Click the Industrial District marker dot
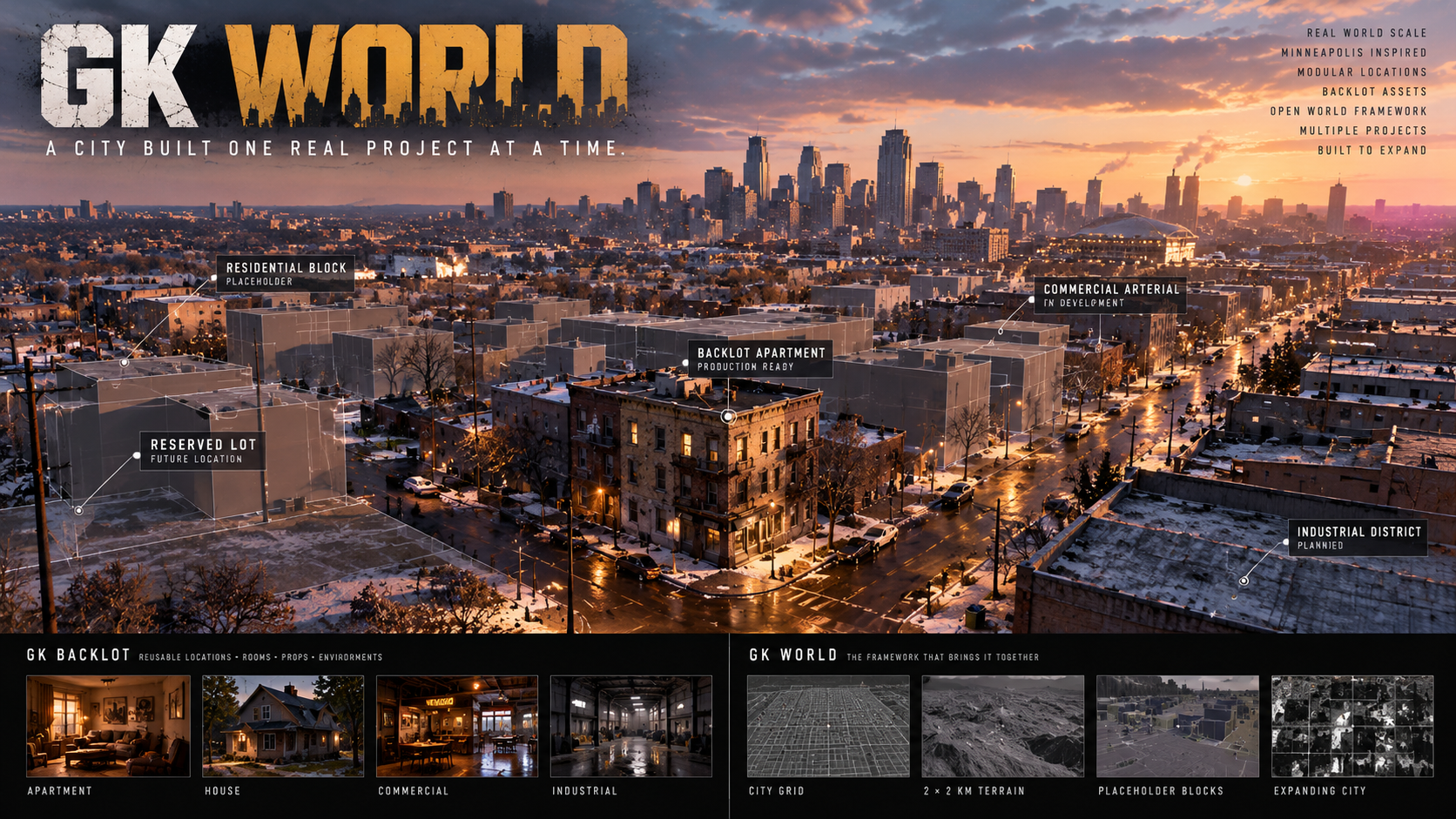The image size is (1456, 819). [x=1244, y=581]
